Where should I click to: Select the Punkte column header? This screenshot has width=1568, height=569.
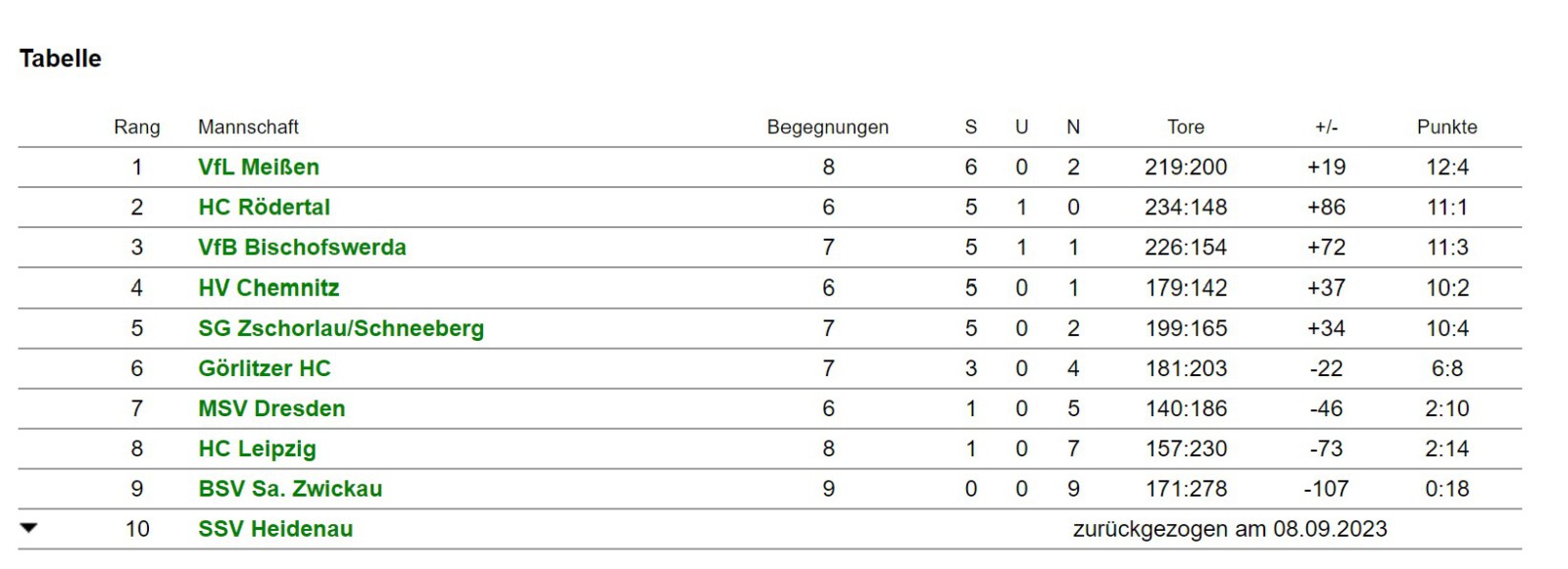1447,127
